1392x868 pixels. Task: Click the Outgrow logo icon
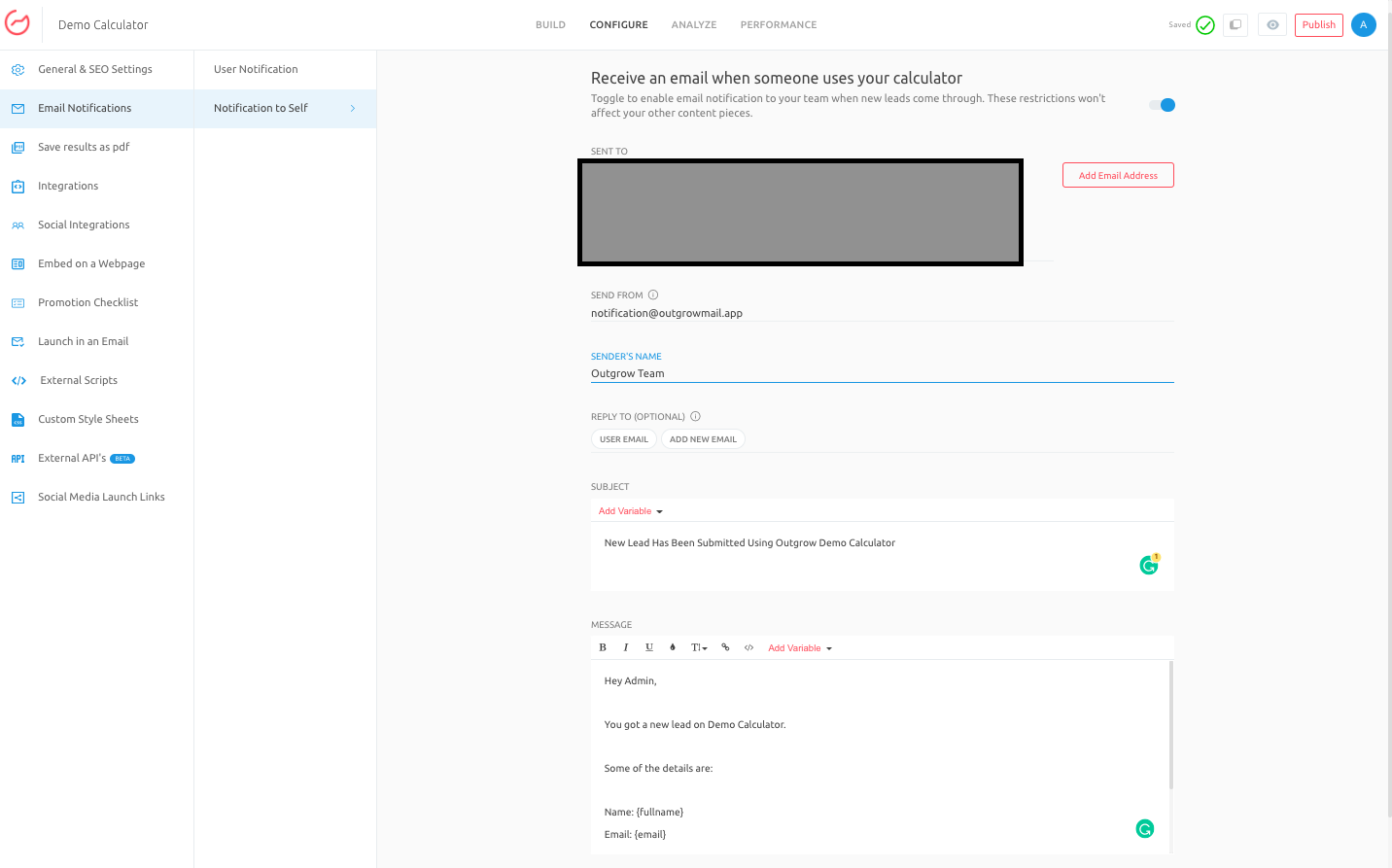[x=17, y=23]
